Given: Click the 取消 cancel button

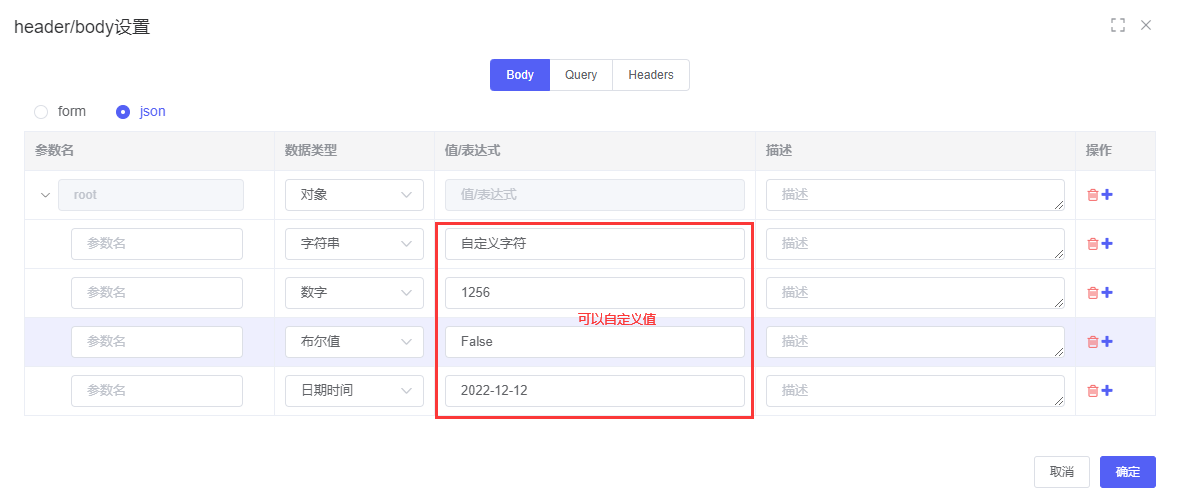Looking at the screenshot, I should click(1062, 472).
